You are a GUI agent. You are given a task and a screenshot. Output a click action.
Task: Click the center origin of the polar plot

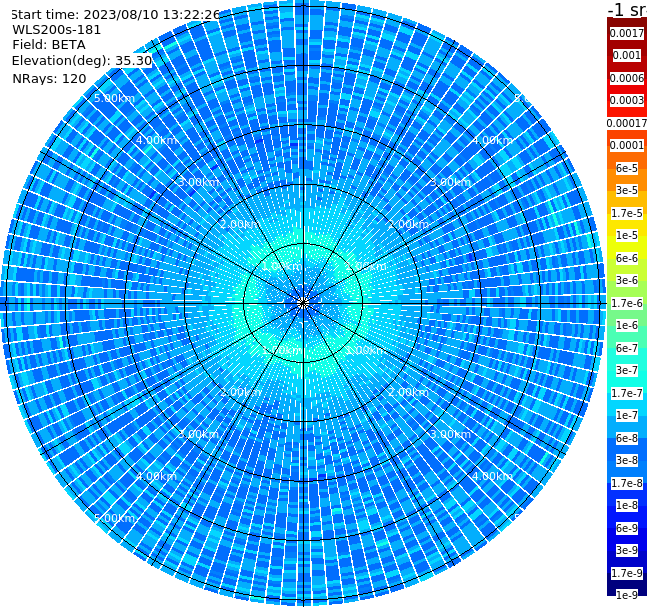coord(303,303)
